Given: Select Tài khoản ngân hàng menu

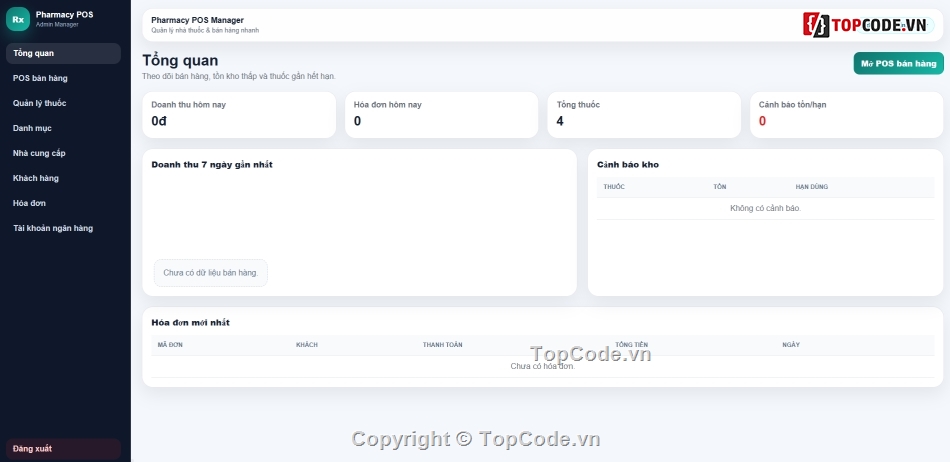Looking at the screenshot, I should 63,228.
